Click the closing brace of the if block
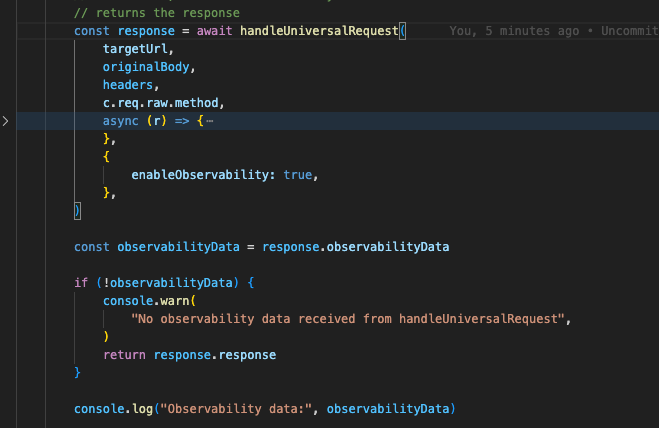659x428 pixels. 77,373
